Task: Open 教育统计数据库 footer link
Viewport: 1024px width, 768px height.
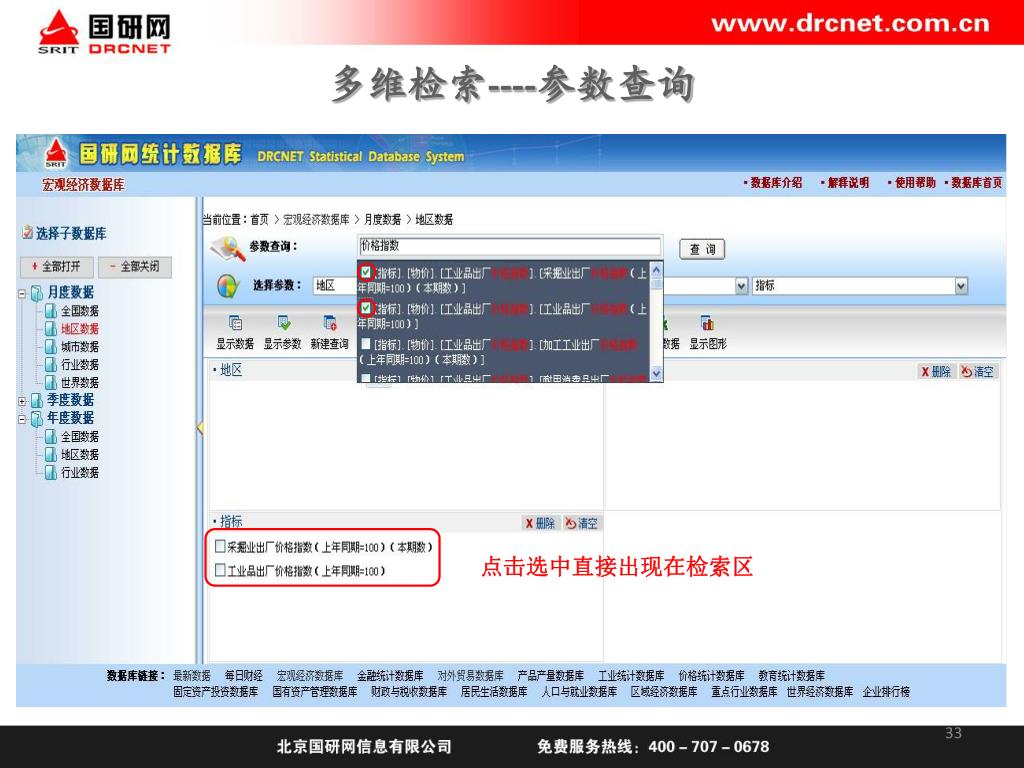Action: pyautogui.click(x=792, y=675)
